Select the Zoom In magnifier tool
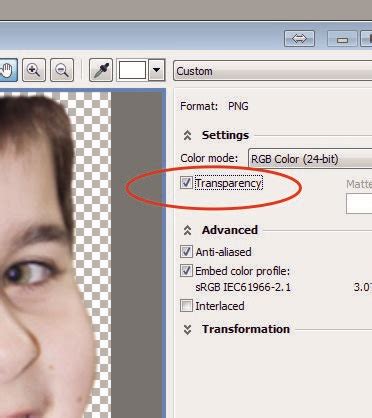Screen dimensions: 372x418 (x=34, y=70)
